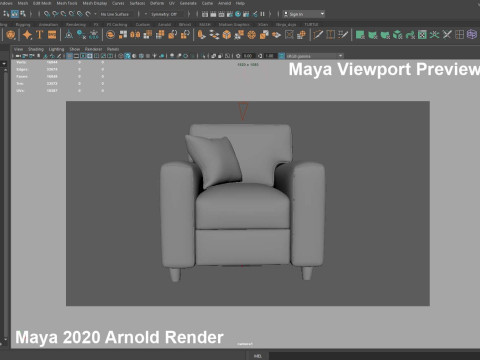Toggle view transform button before sRGB gamma
Screen dimensions: 480x360
282,56
